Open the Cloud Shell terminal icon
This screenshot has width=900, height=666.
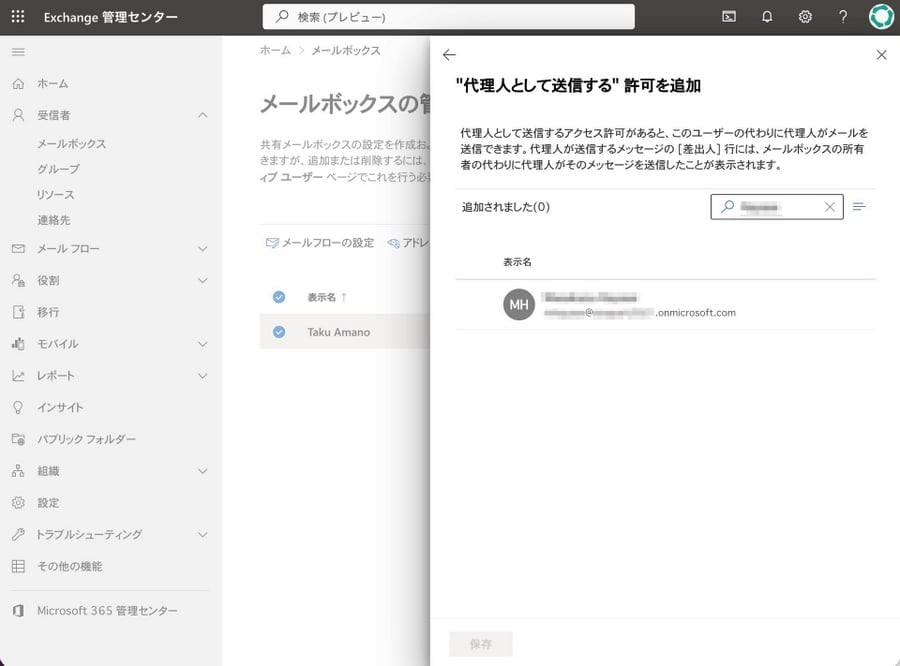coord(730,17)
